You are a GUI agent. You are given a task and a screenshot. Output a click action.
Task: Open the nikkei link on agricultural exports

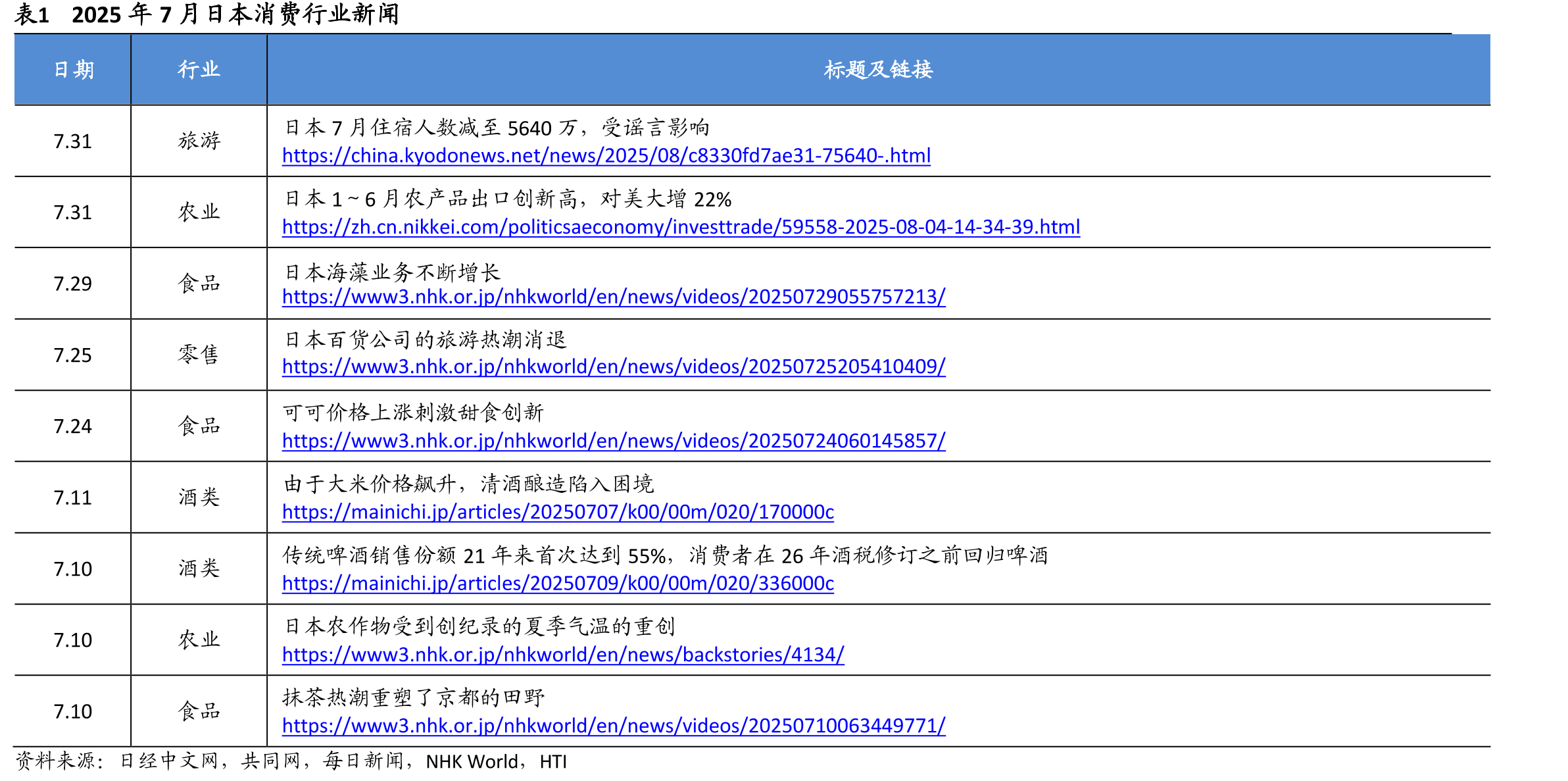pos(681,227)
